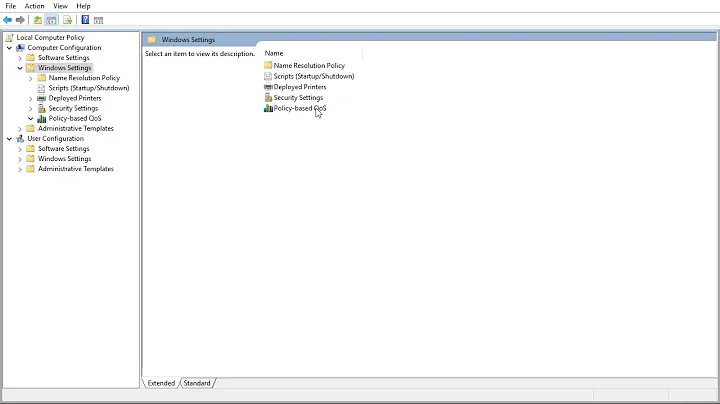Select Name Resolution Policy label in tree
This screenshot has width=720, height=404.
(84, 78)
